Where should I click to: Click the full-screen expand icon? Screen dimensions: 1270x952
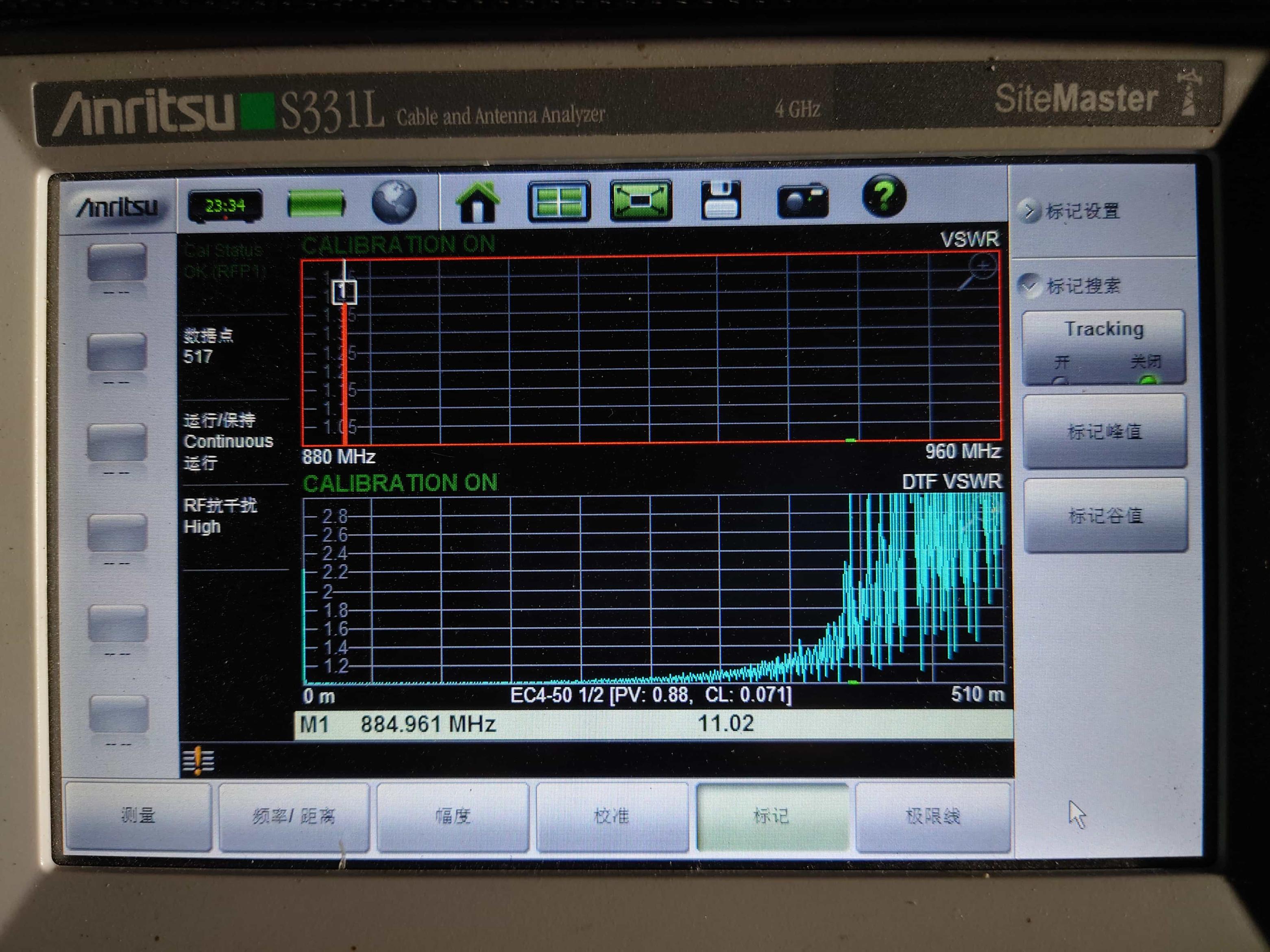click(641, 201)
